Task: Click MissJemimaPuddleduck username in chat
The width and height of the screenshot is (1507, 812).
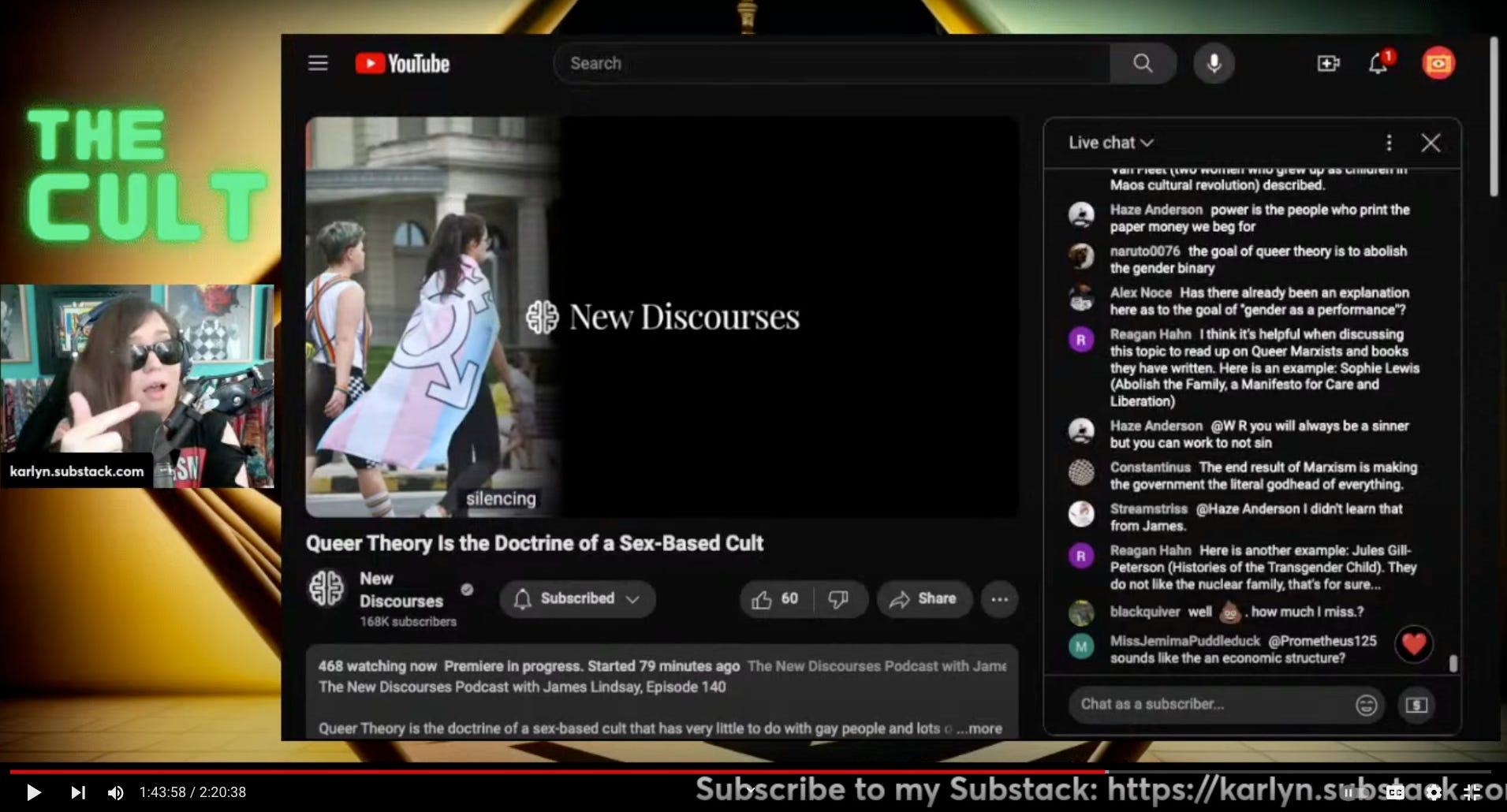Action: coord(1184,641)
